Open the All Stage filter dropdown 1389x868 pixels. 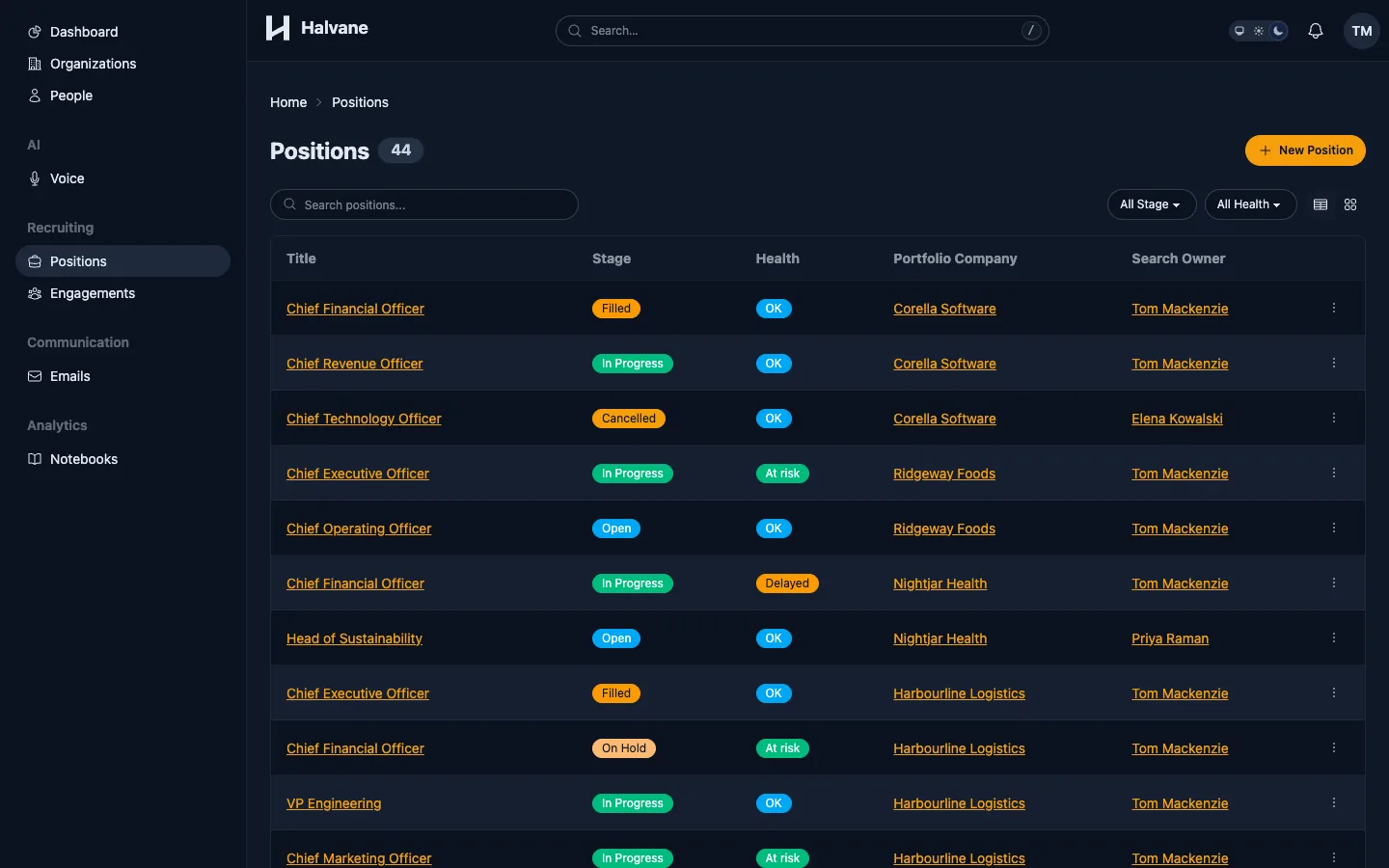[1152, 204]
